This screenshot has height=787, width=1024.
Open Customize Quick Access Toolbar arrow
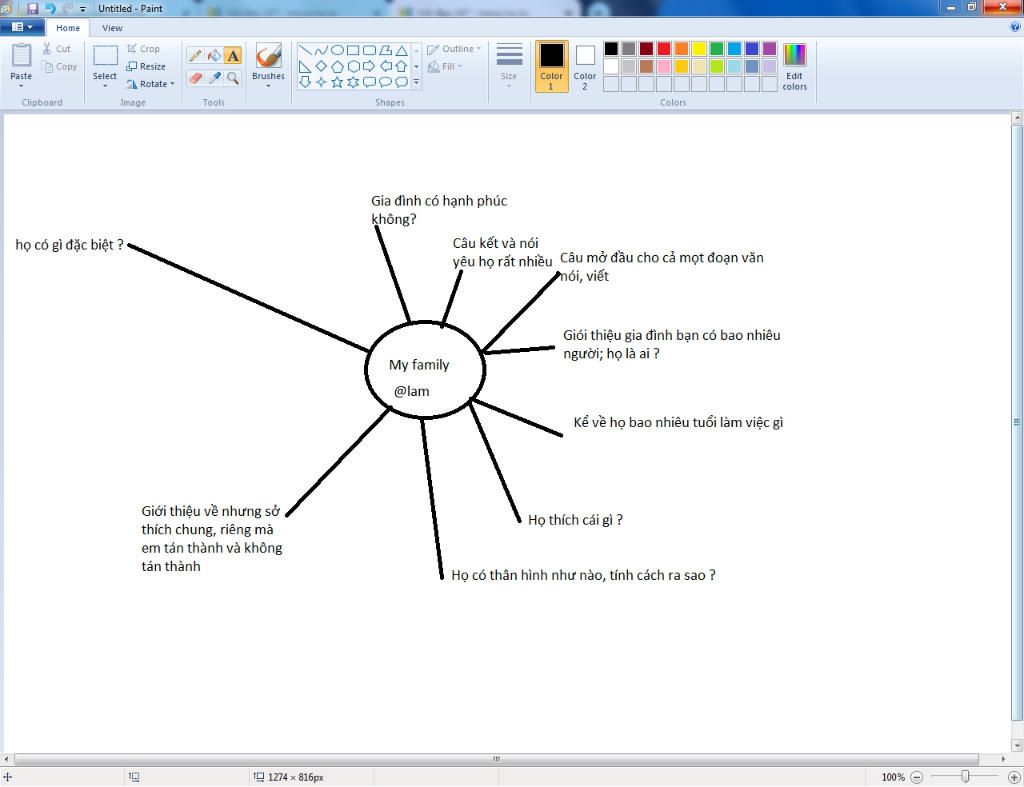(x=83, y=9)
